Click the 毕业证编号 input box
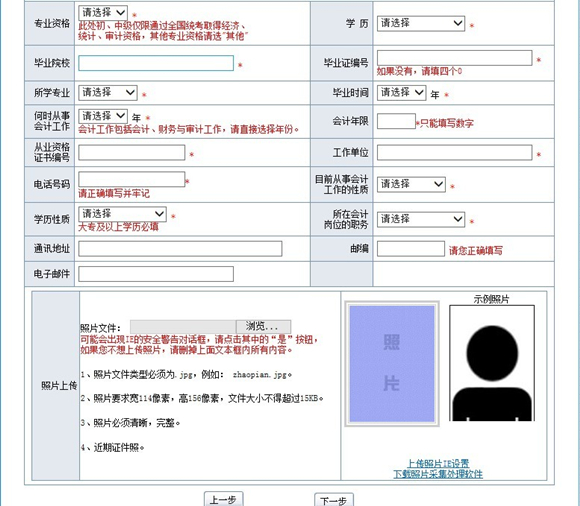This screenshot has width=580, height=506. pos(454,58)
